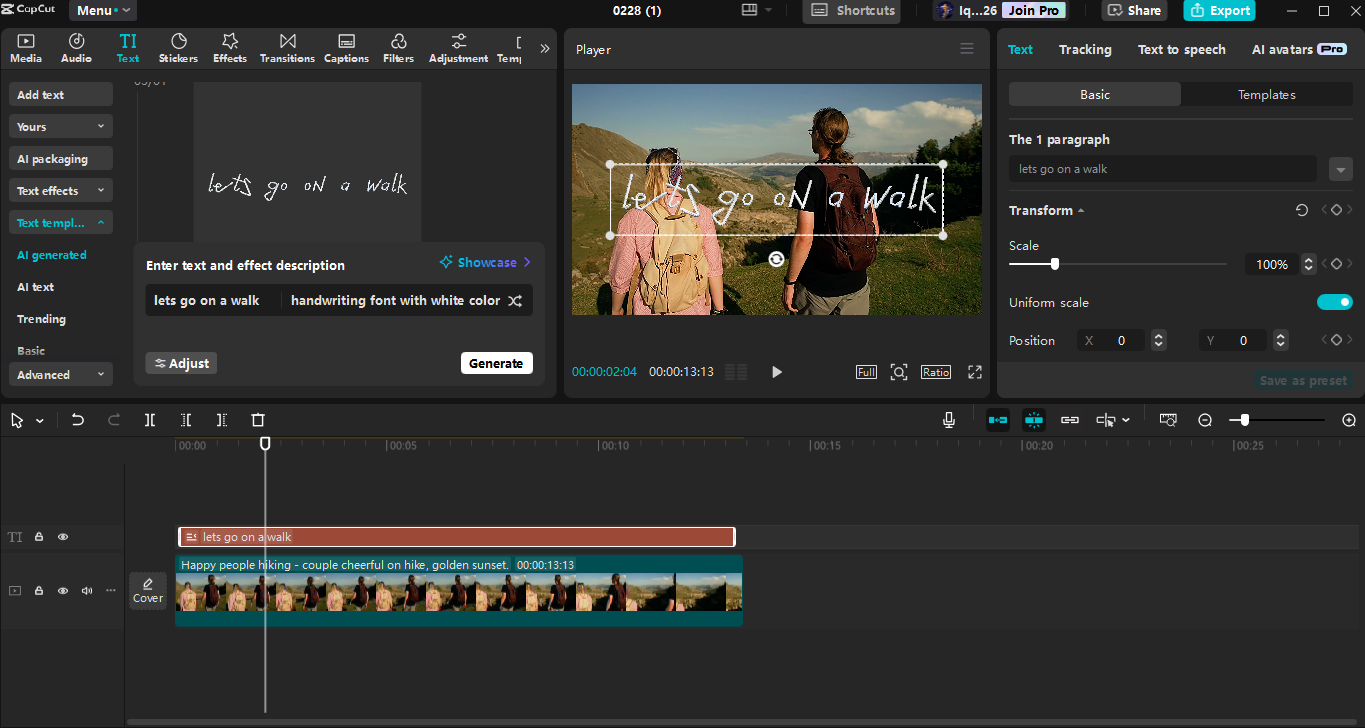Switch to the Templates tab
This screenshot has height=728, width=1365.
[1266, 95]
